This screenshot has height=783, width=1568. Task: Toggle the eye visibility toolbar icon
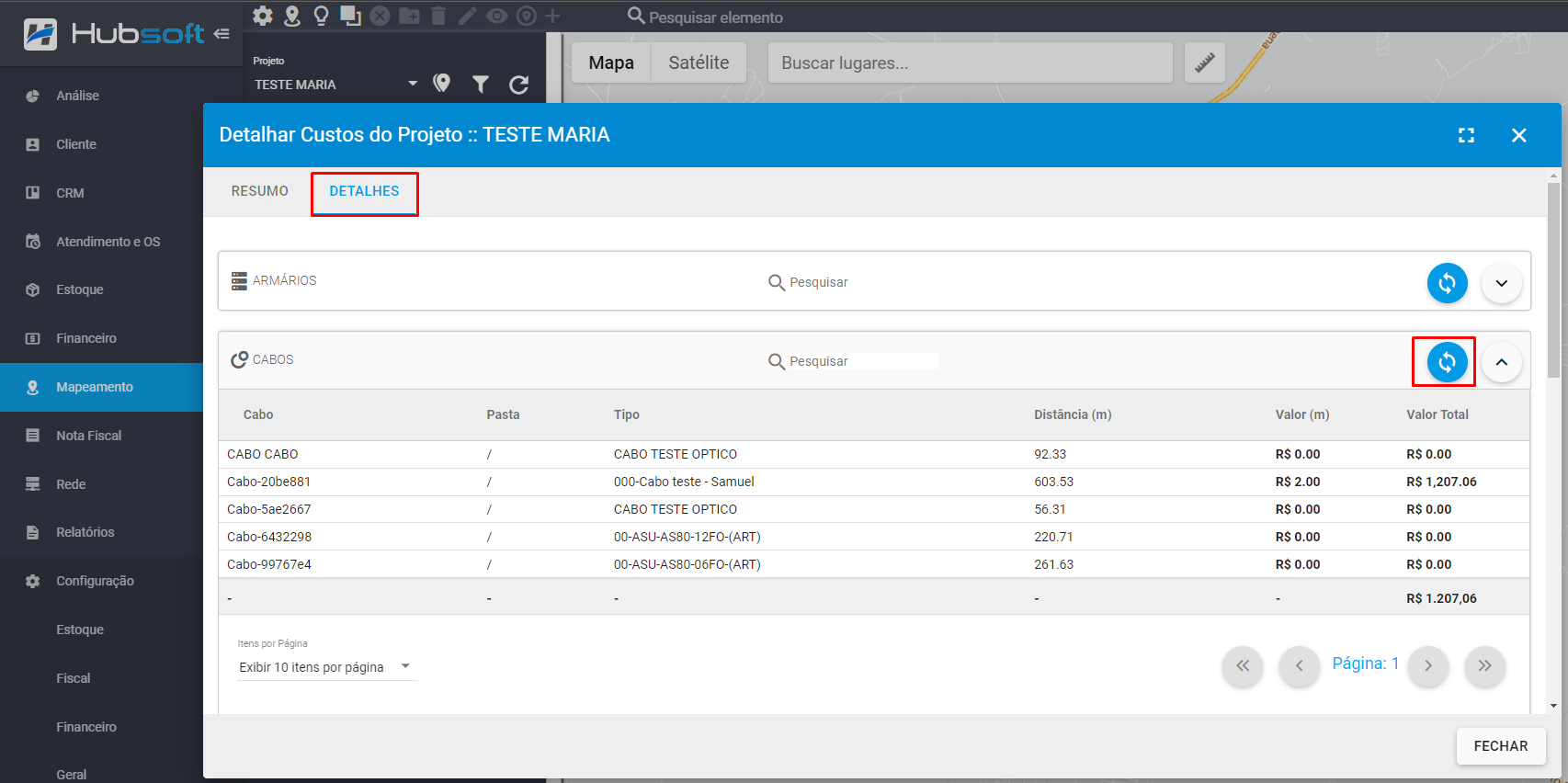(x=497, y=16)
